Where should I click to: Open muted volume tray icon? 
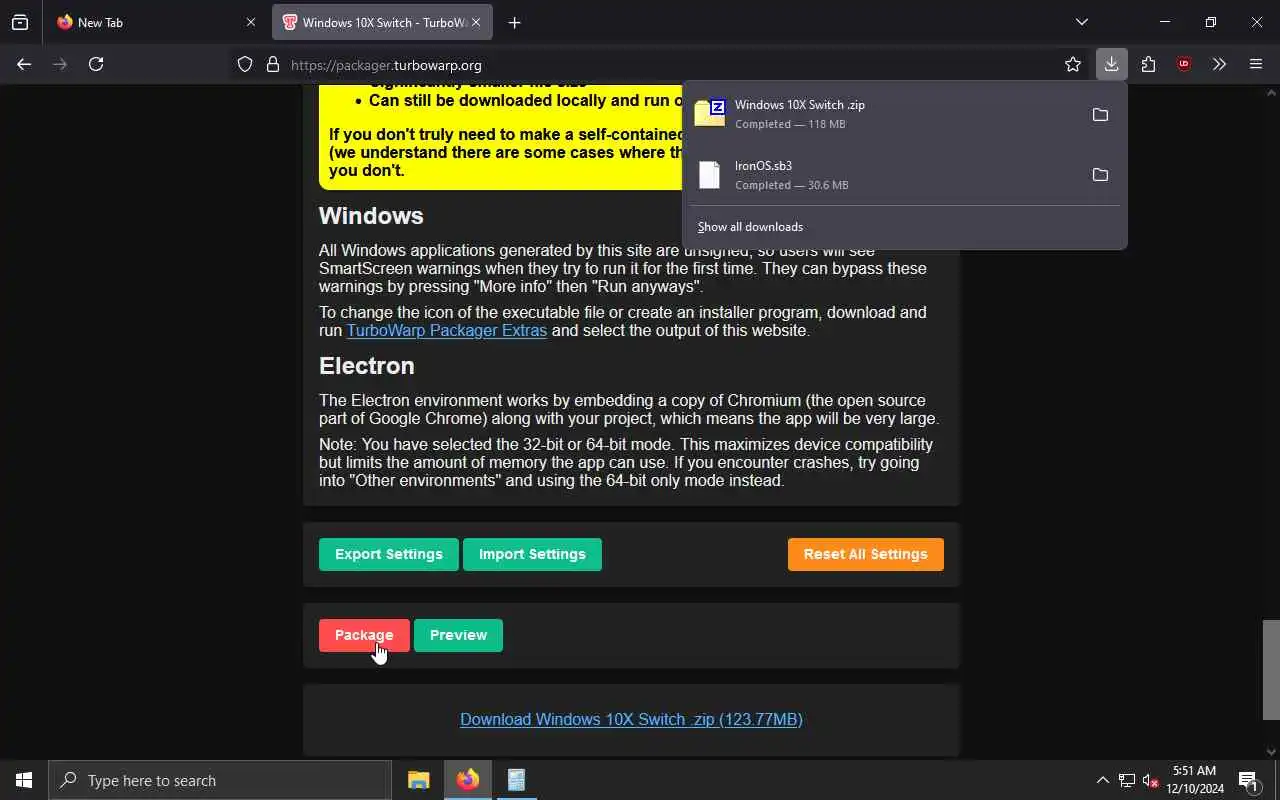coord(1150,780)
